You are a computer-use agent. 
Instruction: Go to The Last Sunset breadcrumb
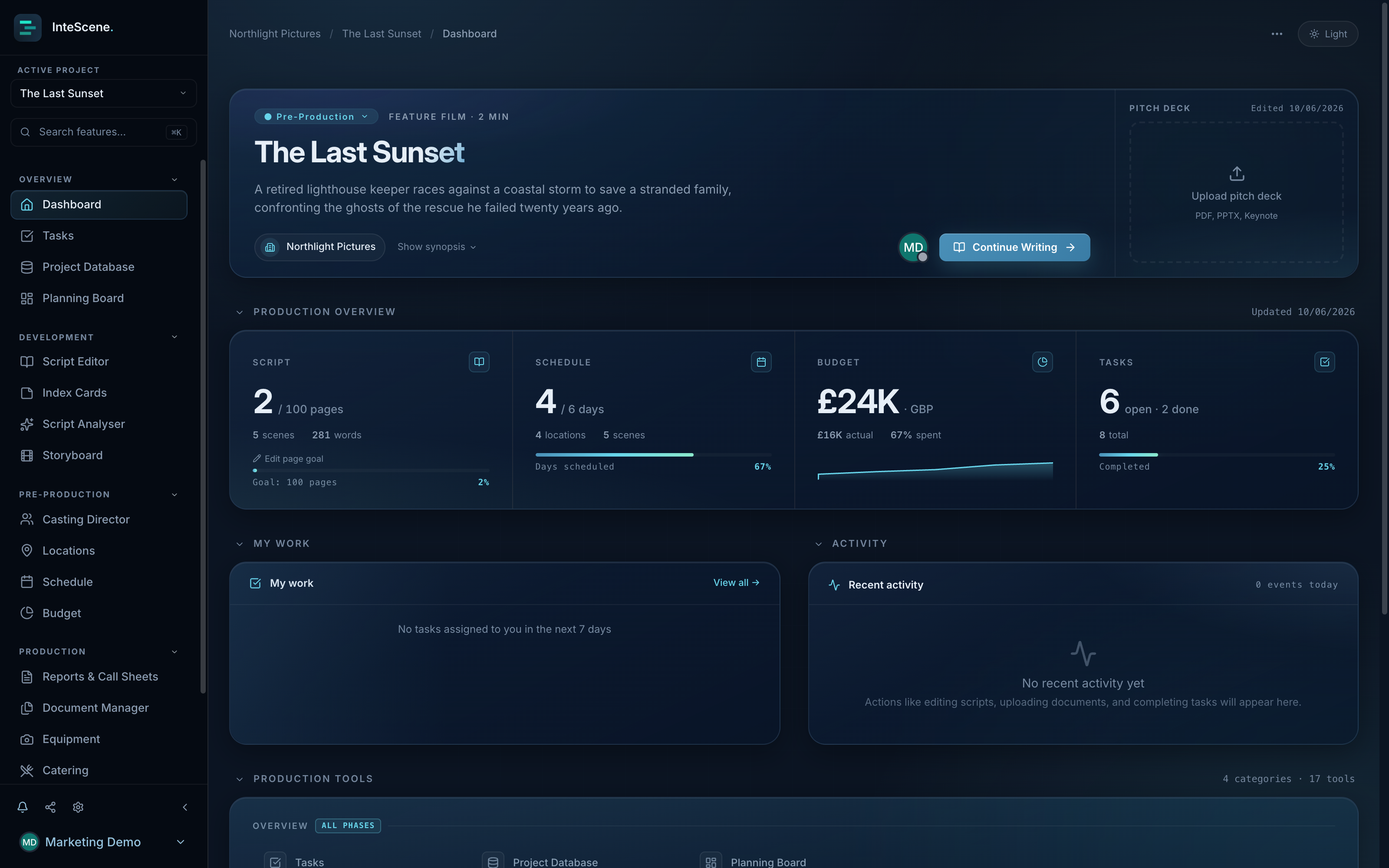click(x=382, y=34)
